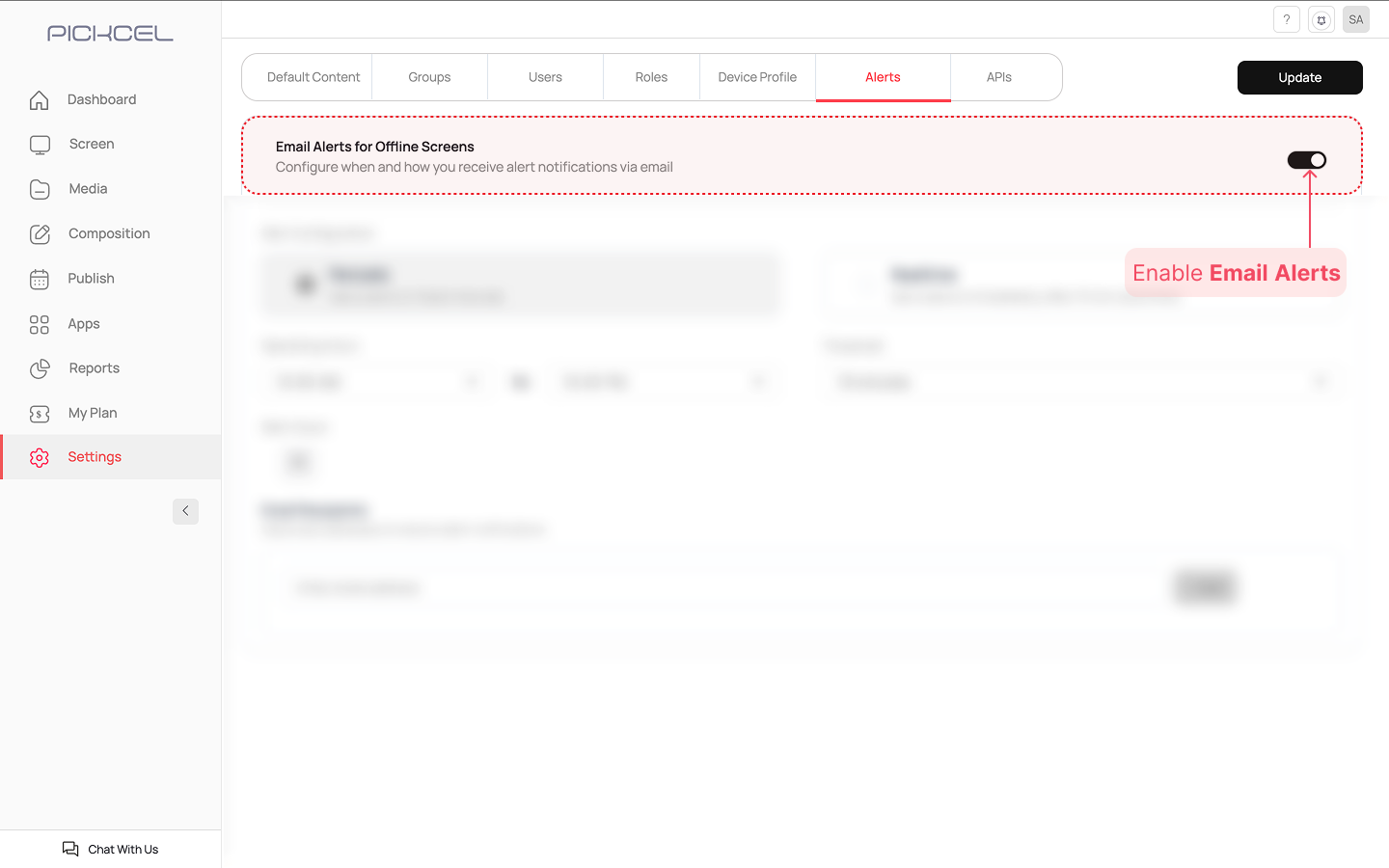
Task: Open the Reports pie chart icon
Action: (x=40, y=368)
